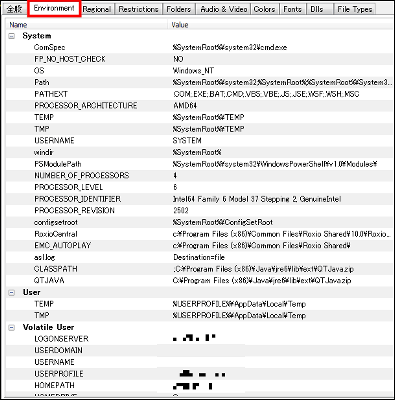Switch to the Colors tab
This screenshot has width=395, height=400.
[264, 9]
